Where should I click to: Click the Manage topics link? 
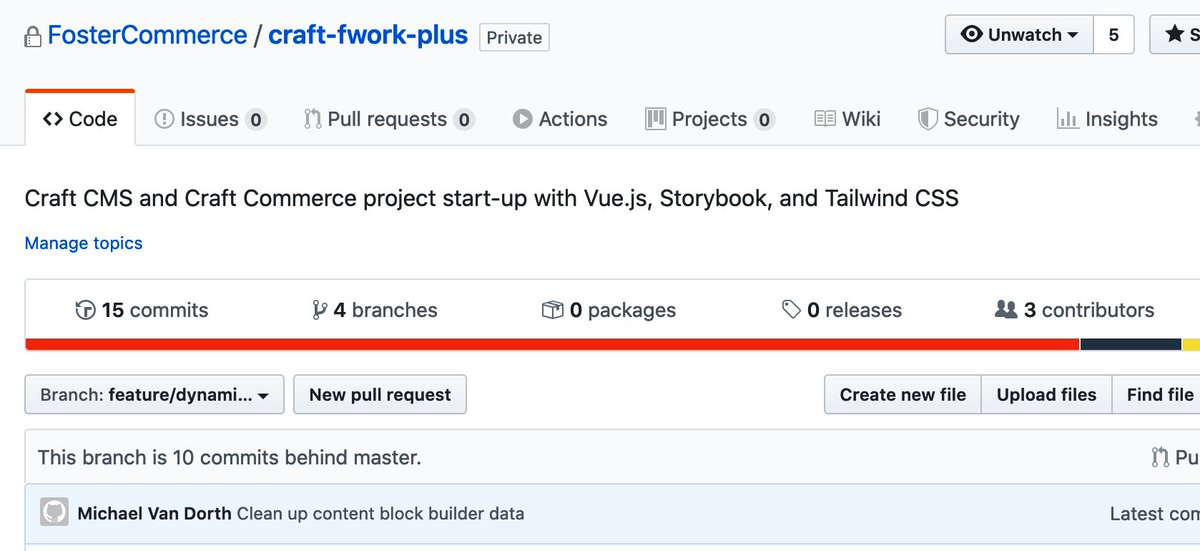pyautogui.click(x=84, y=243)
